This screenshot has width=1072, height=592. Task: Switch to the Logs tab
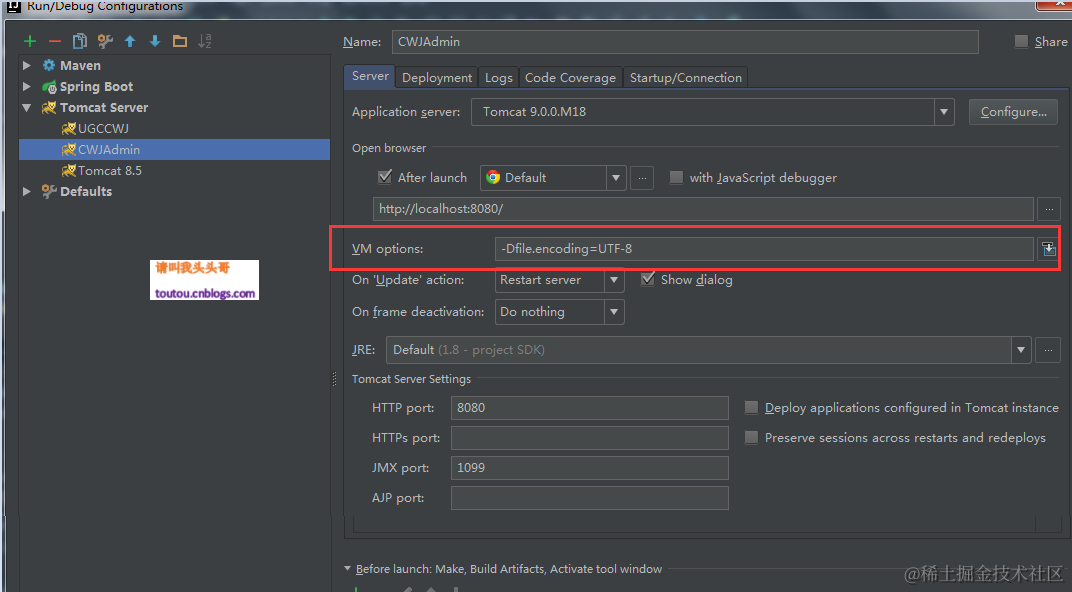point(498,78)
